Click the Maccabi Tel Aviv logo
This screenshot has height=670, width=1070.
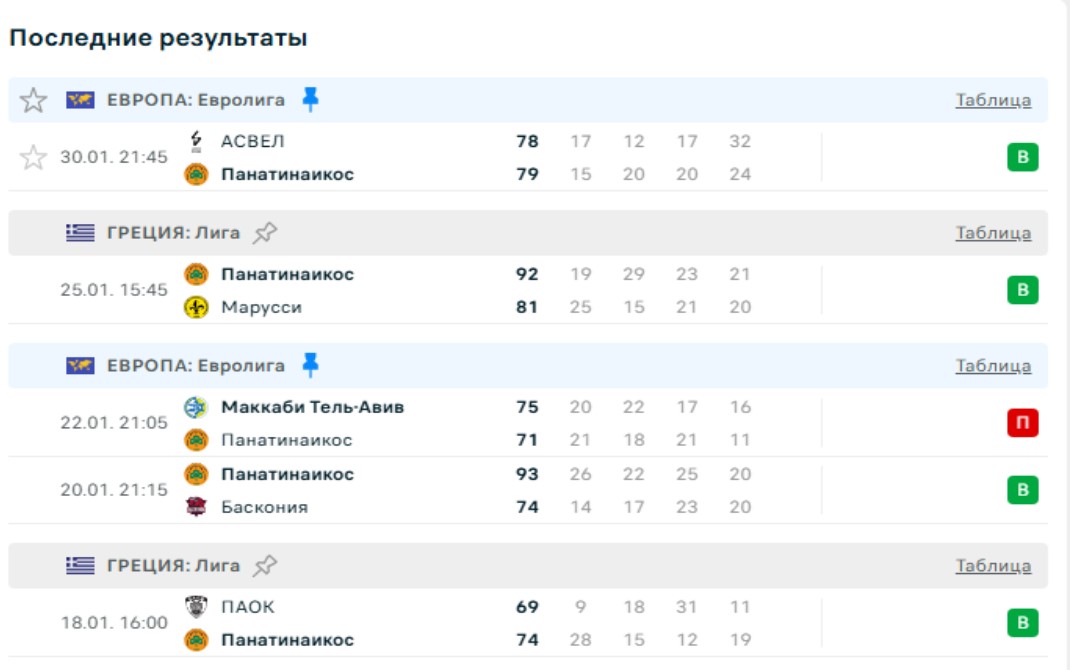point(196,407)
